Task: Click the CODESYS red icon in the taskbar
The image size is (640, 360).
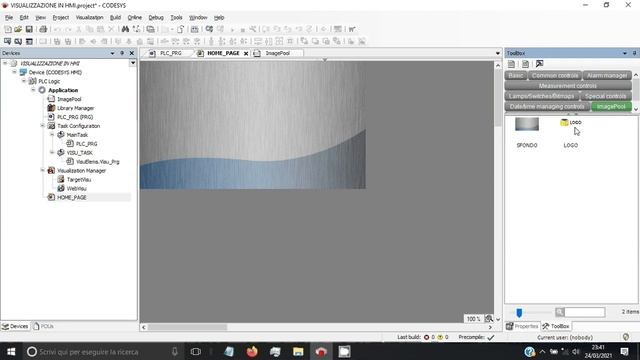Action: coord(321,351)
